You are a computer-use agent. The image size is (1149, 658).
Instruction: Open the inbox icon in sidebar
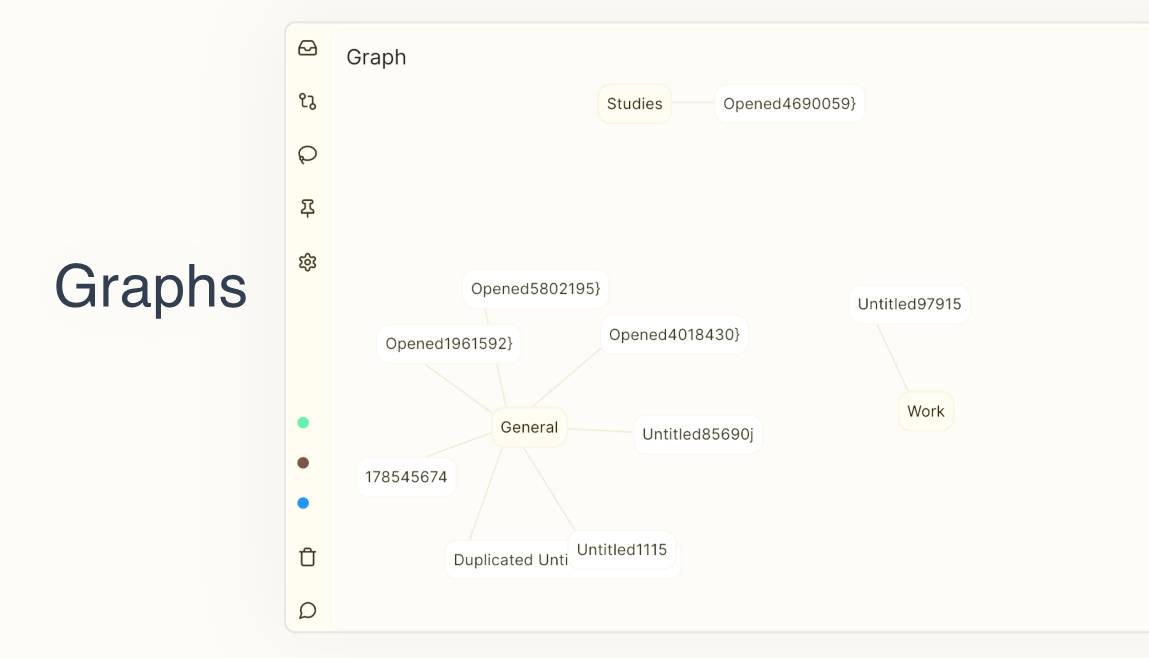[308, 48]
